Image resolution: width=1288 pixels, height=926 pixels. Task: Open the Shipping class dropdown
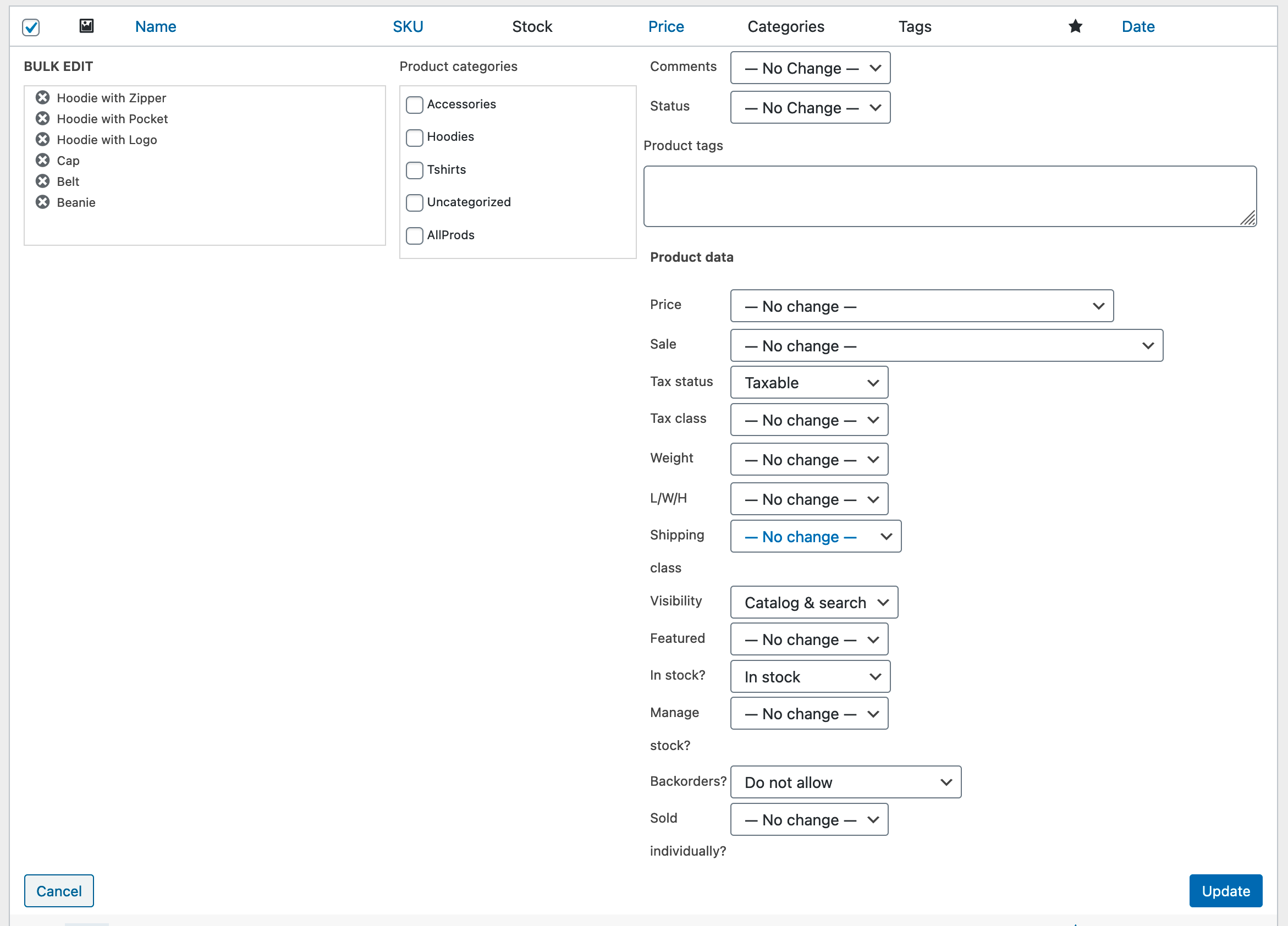(816, 537)
